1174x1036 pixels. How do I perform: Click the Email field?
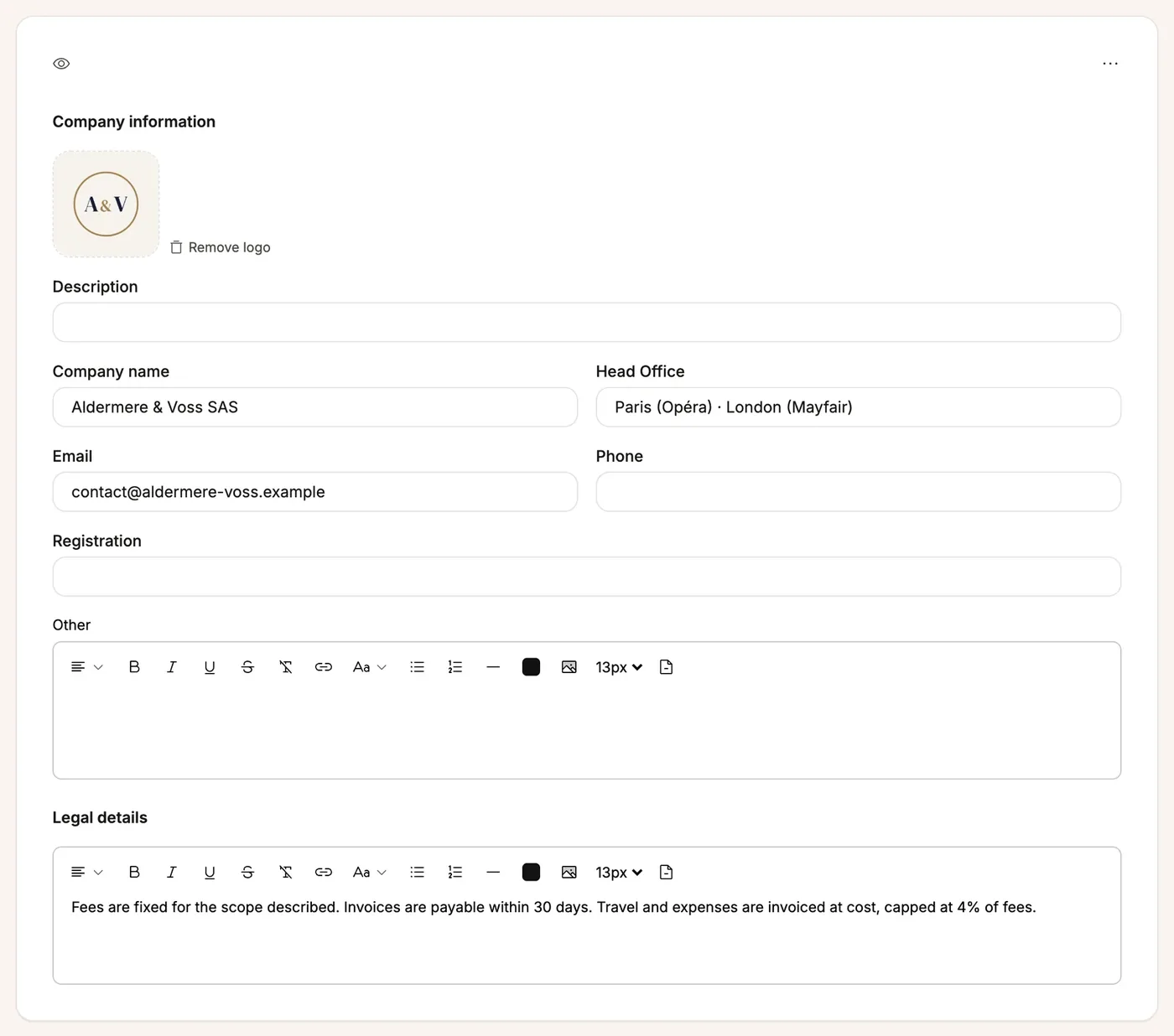(x=315, y=492)
